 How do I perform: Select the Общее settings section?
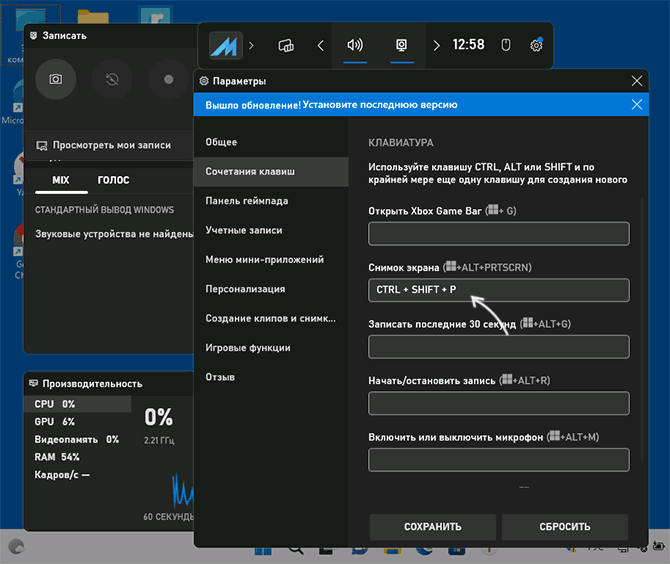click(271, 142)
